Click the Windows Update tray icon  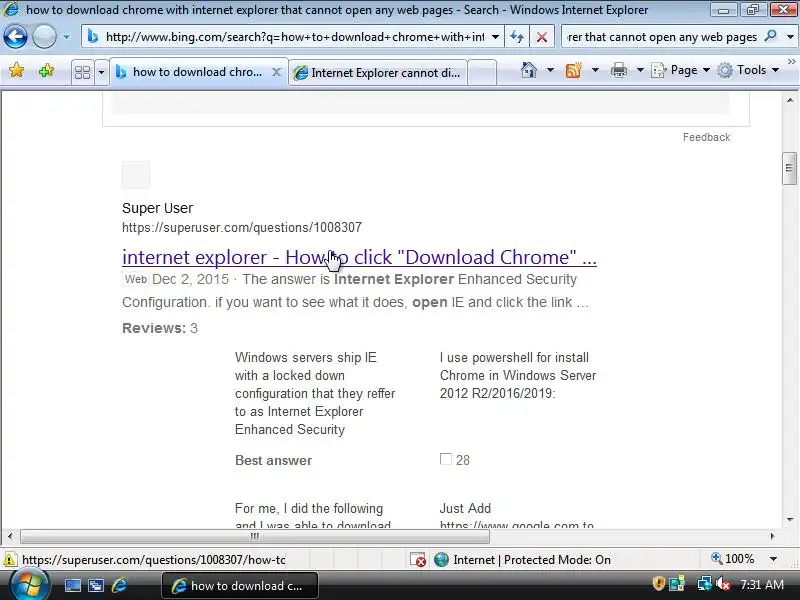click(x=677, y=584)
